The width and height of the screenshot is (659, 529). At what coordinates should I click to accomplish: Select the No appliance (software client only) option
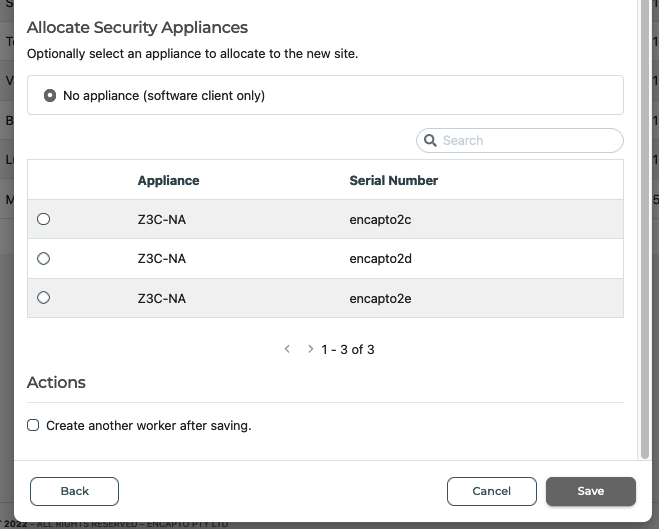pyautogui.click(x=50, y=95)
